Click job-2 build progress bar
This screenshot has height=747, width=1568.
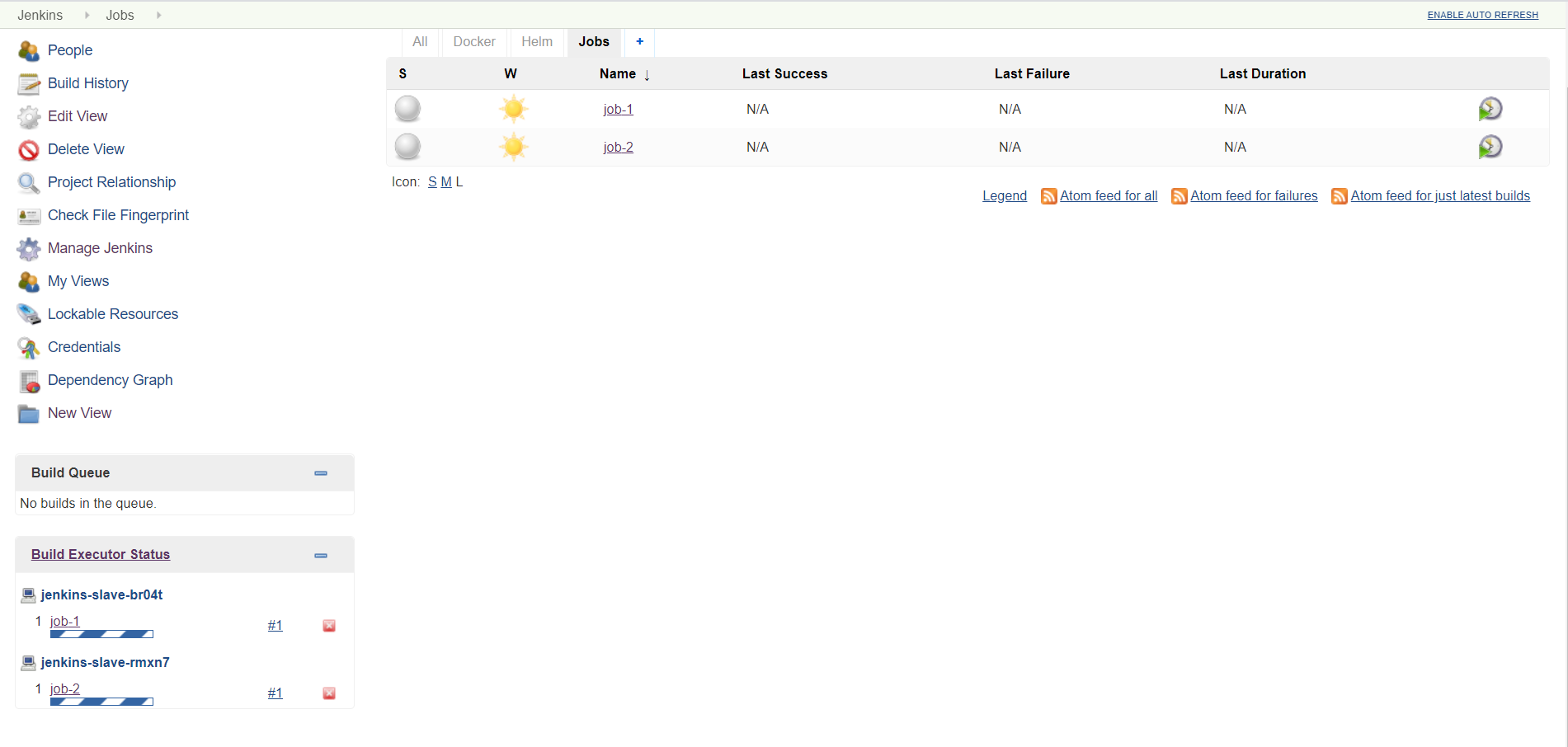click(x=101, y=702)
